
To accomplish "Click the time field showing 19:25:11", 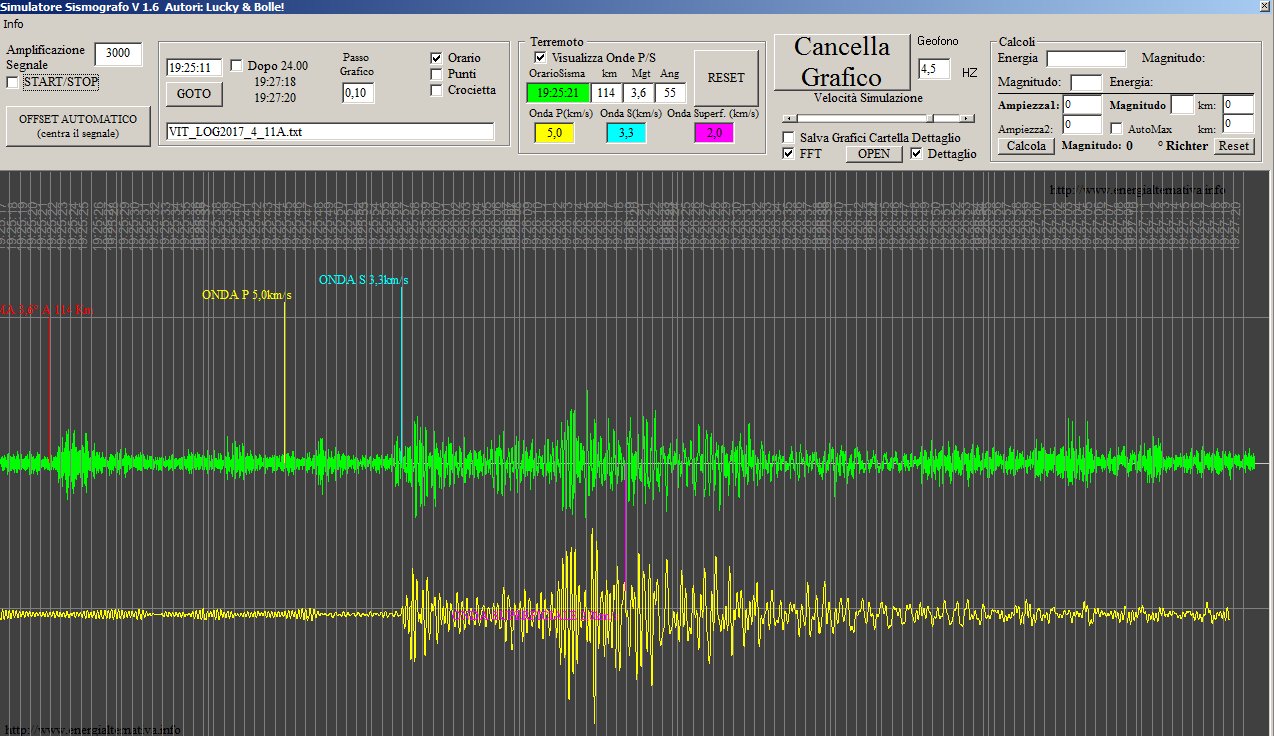I will tap(194, 68).
